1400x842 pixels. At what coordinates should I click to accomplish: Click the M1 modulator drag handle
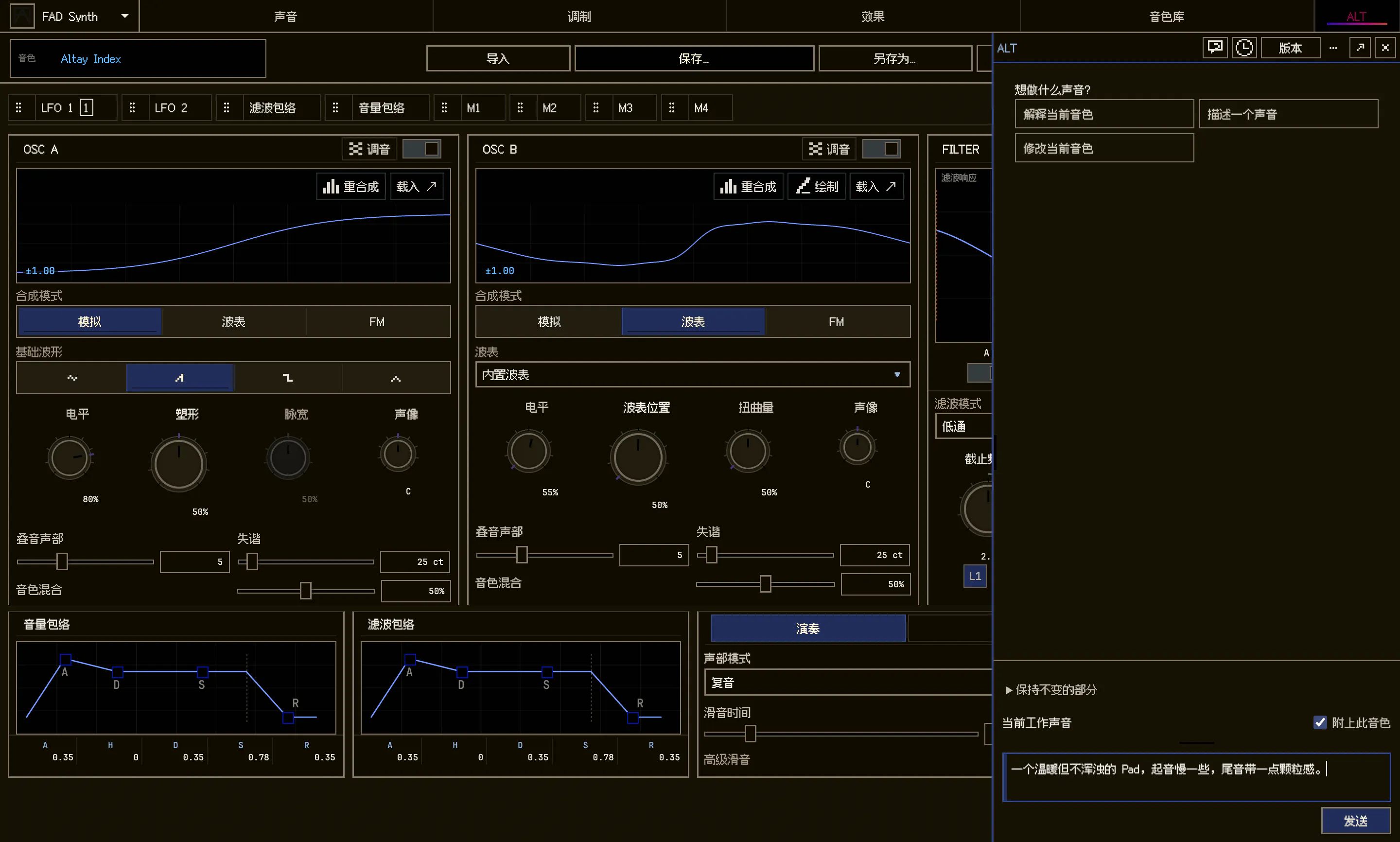coord(444,108)
